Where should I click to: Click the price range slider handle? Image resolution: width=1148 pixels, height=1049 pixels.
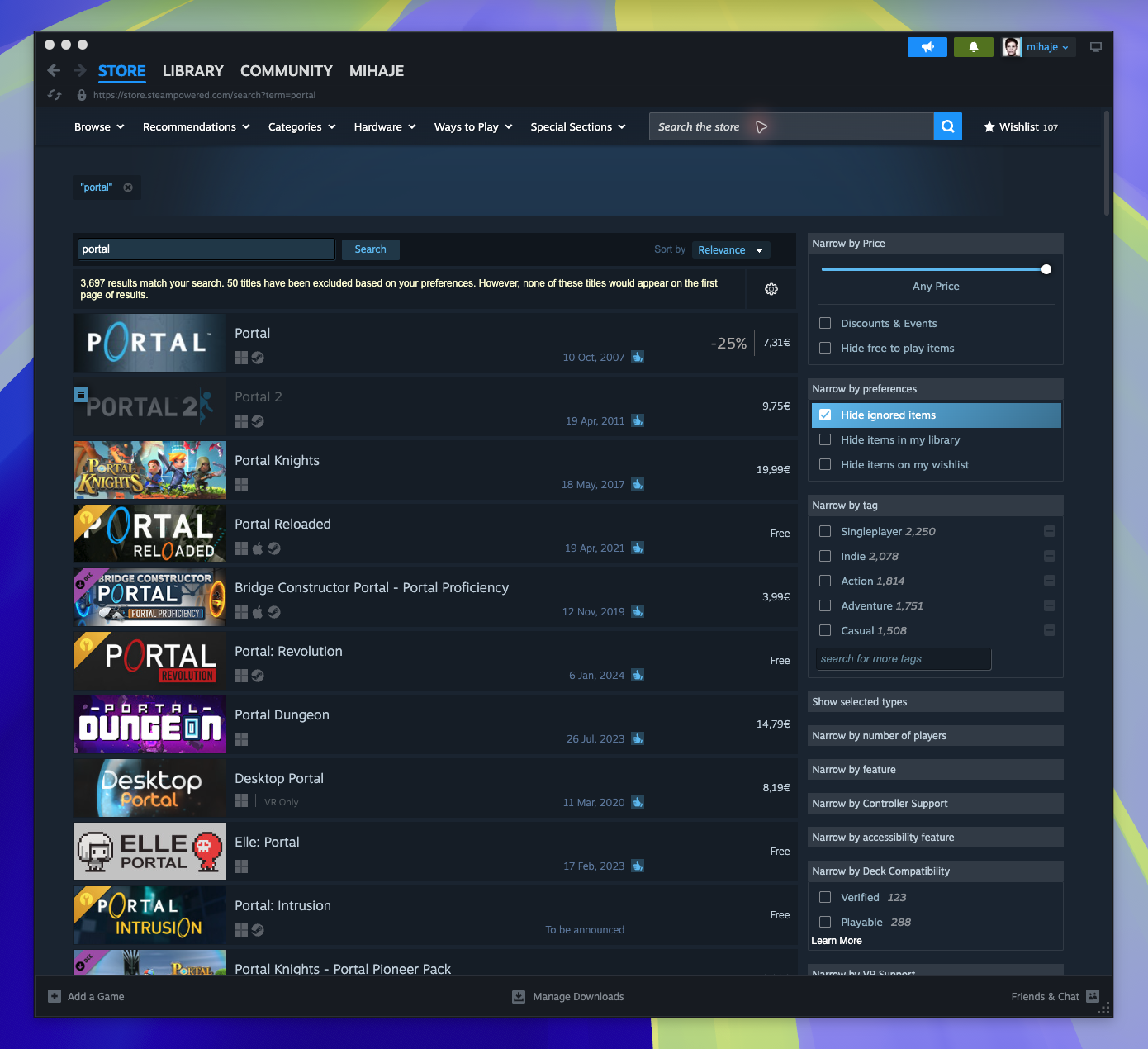1046,269
